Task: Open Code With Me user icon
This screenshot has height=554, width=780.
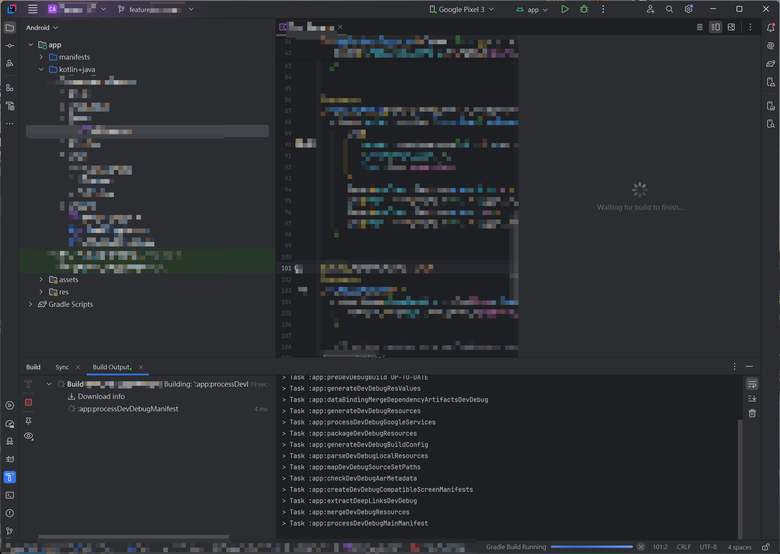Action: pyautogui.click(x=650, y=9)
